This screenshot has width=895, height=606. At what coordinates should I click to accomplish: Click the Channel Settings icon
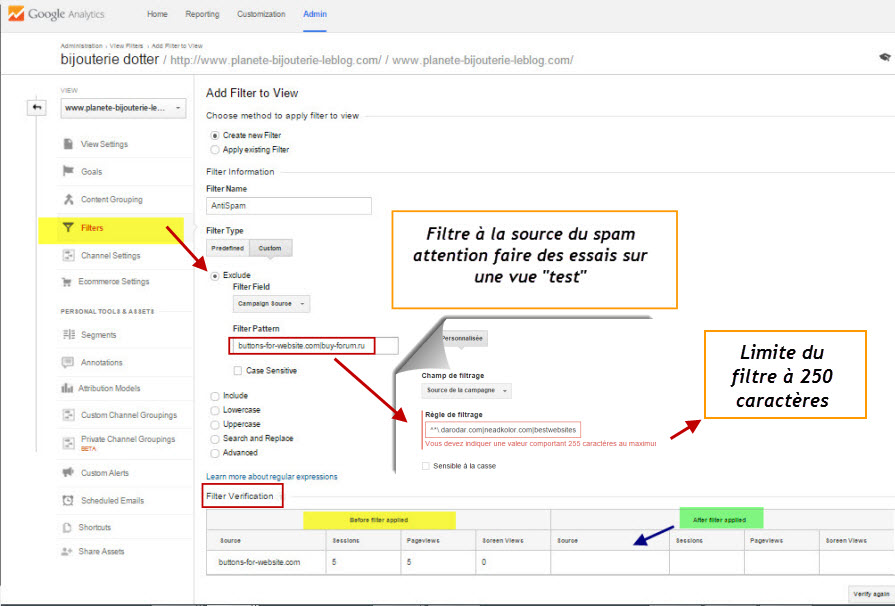[x=68, y=255]
